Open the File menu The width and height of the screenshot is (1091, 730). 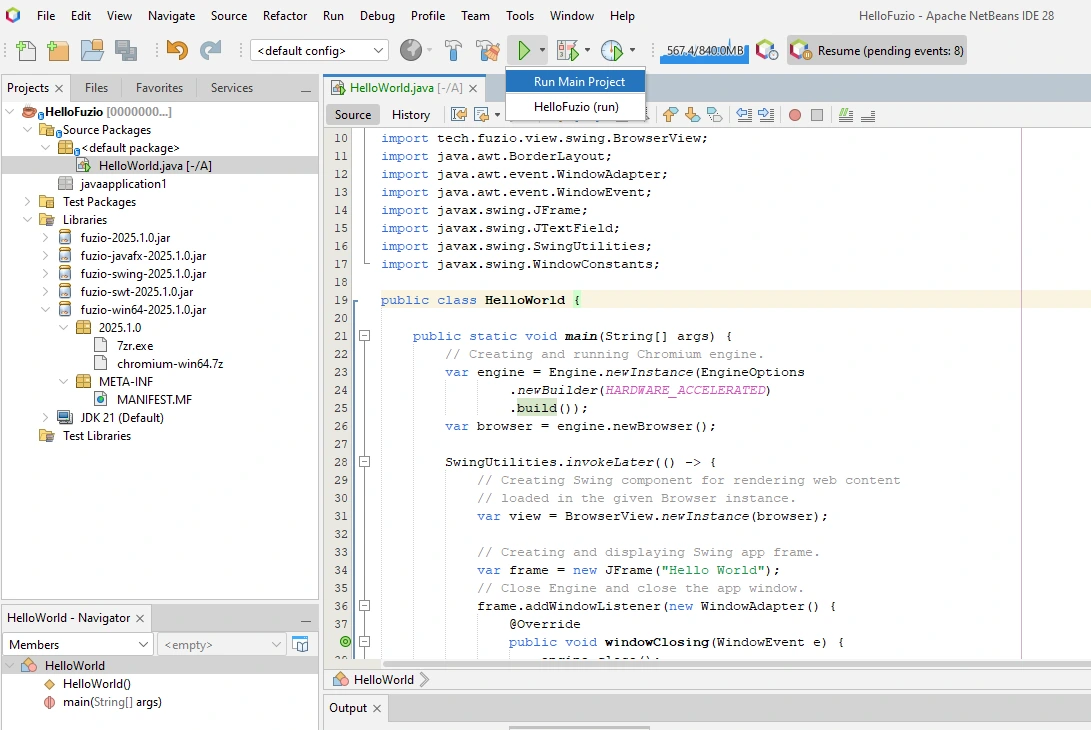tap(46, 15)
